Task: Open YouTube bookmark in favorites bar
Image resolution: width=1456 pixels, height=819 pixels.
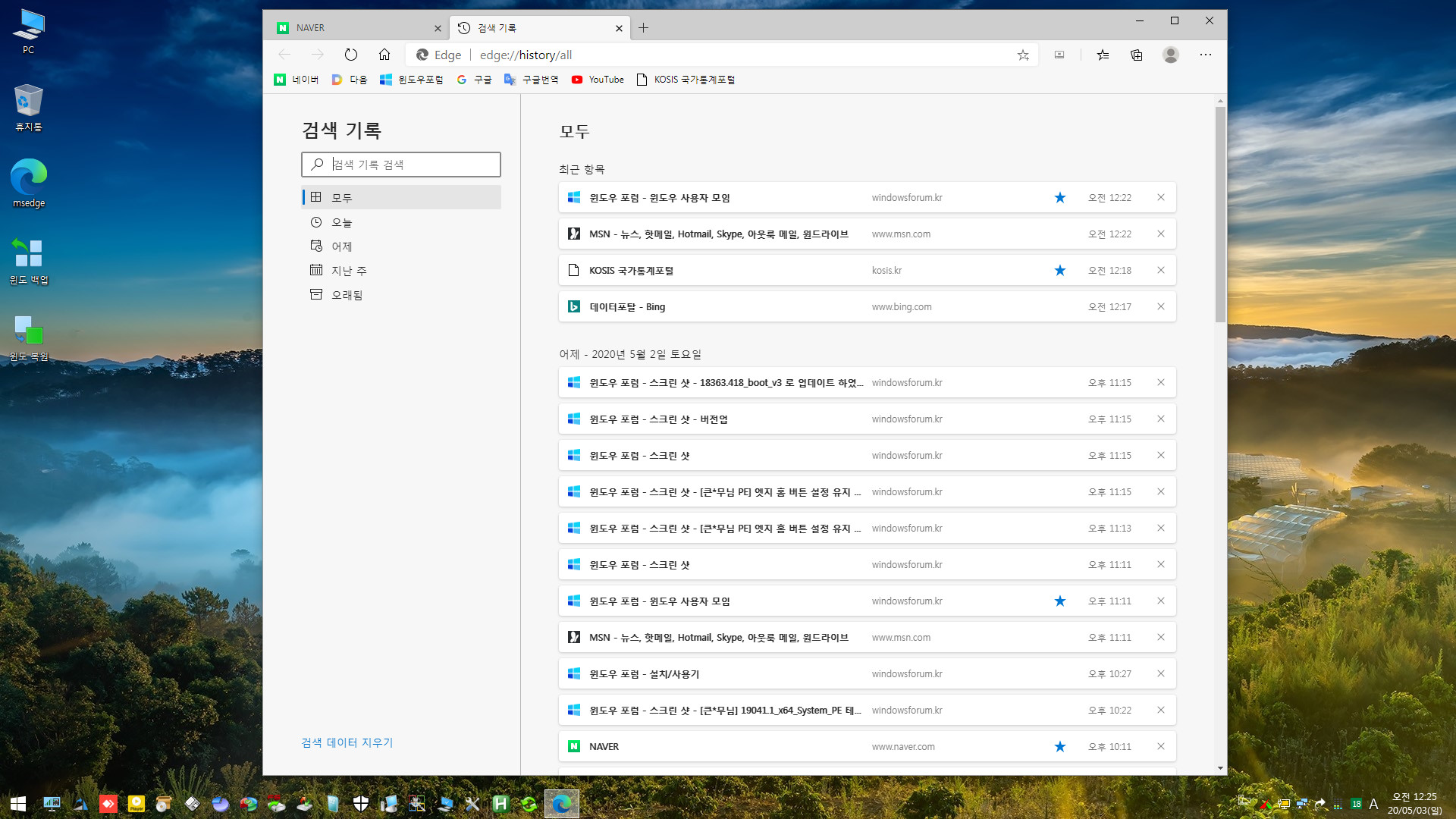Action: click(598, 80)
